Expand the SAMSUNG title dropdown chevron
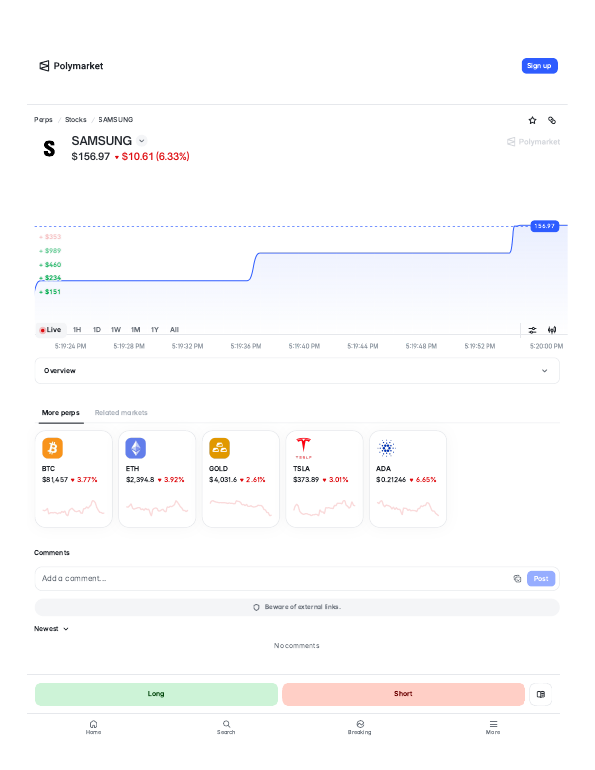595x770 pixels. (x=142, y=141)
